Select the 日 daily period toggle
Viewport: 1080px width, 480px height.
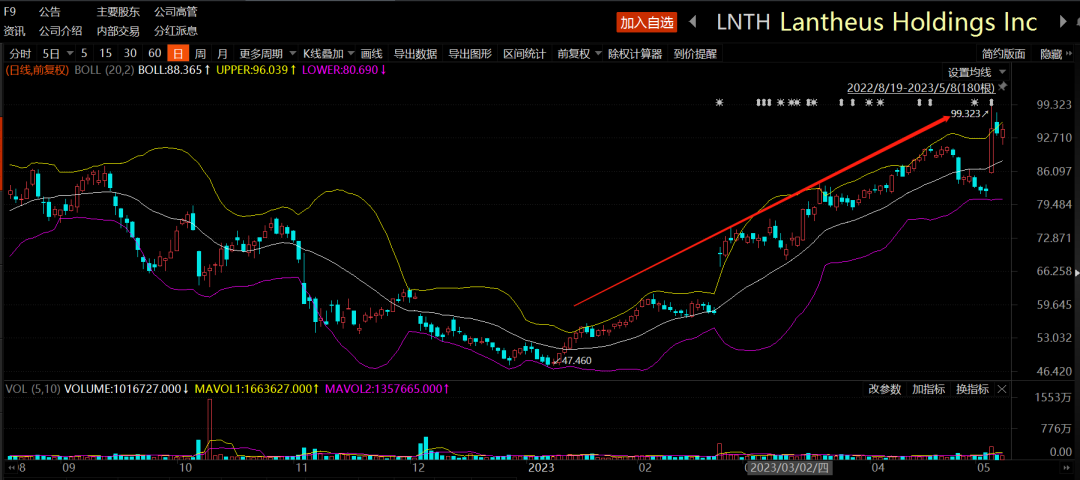177,54
